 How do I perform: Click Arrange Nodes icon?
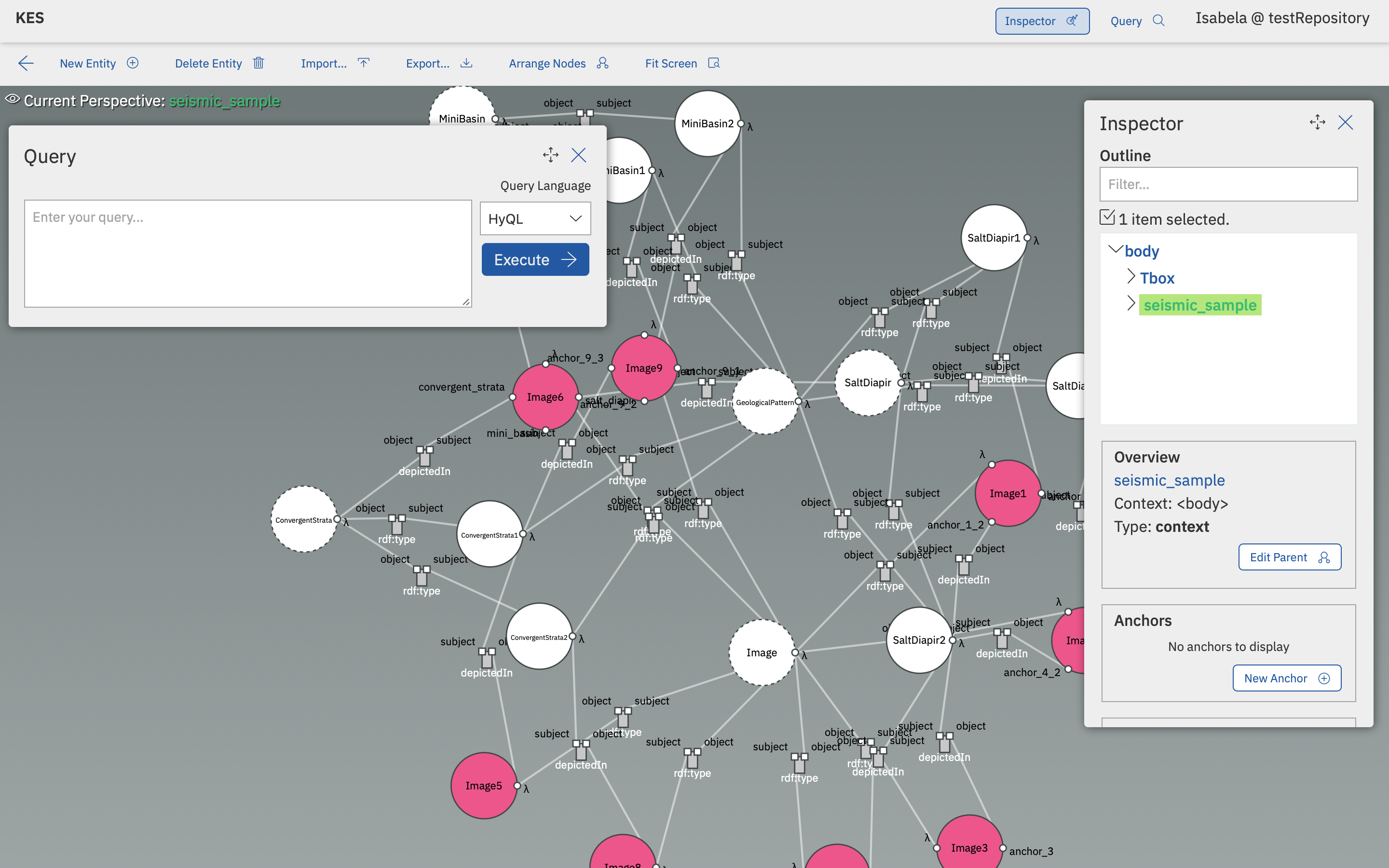coord(602,63)
